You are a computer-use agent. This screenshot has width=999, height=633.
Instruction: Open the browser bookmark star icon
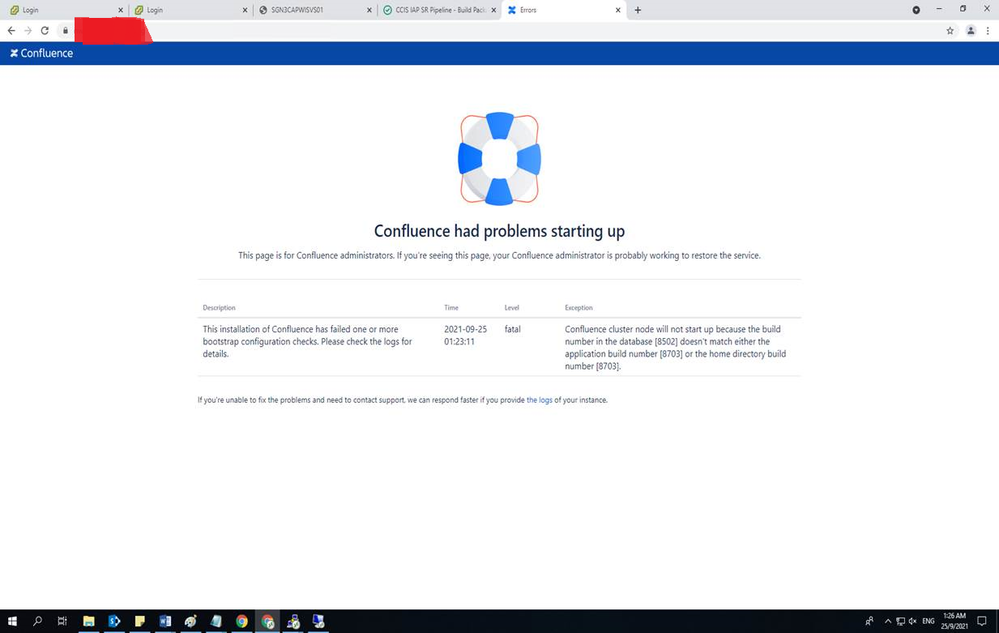coord(950,31)
